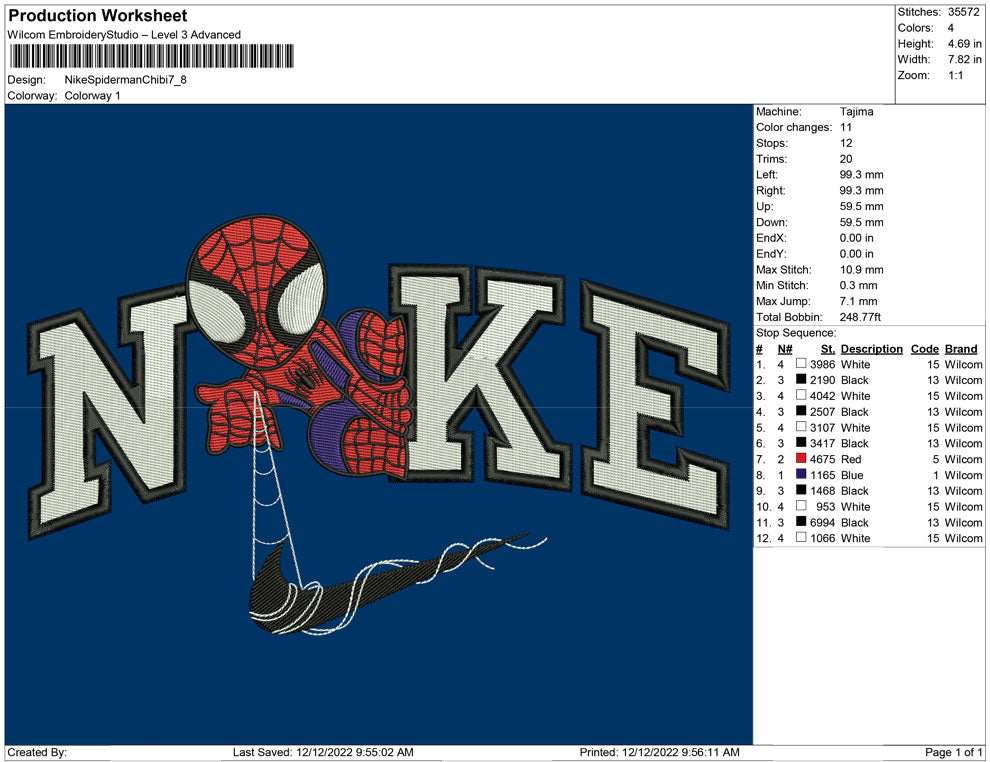Viewport: 990px width, 762px height.
Task: Click the red swatch in stop row 7
Action: coord(801,458)
